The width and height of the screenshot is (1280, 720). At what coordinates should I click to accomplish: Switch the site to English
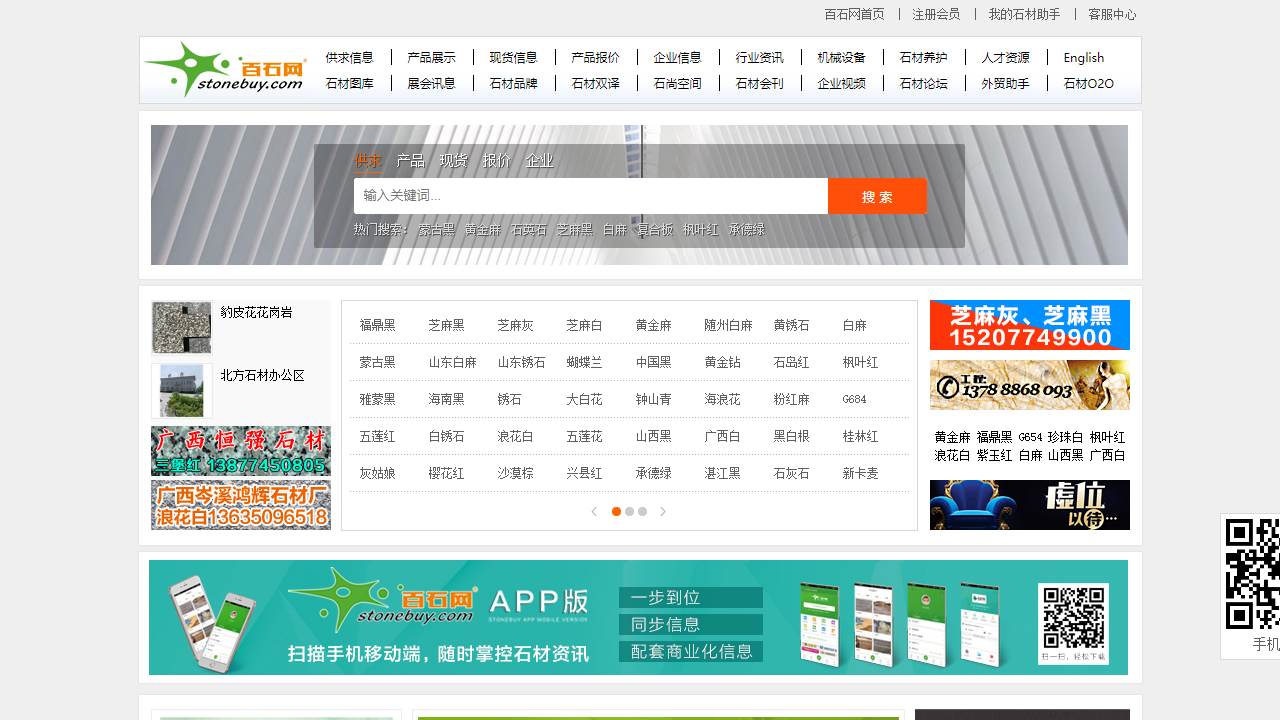[x=1083, y=57]
